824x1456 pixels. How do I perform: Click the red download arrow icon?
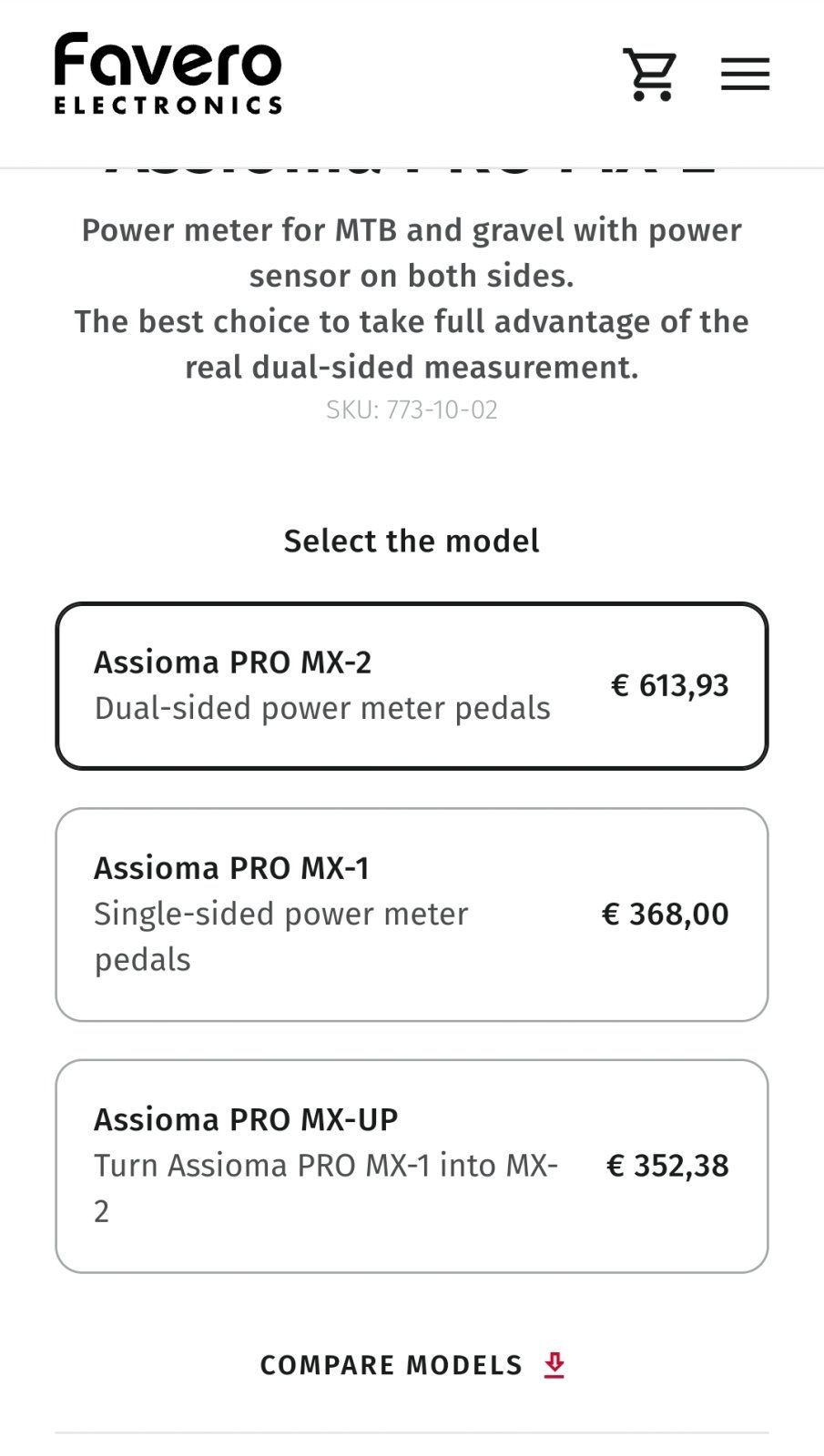click(554, 1365)
